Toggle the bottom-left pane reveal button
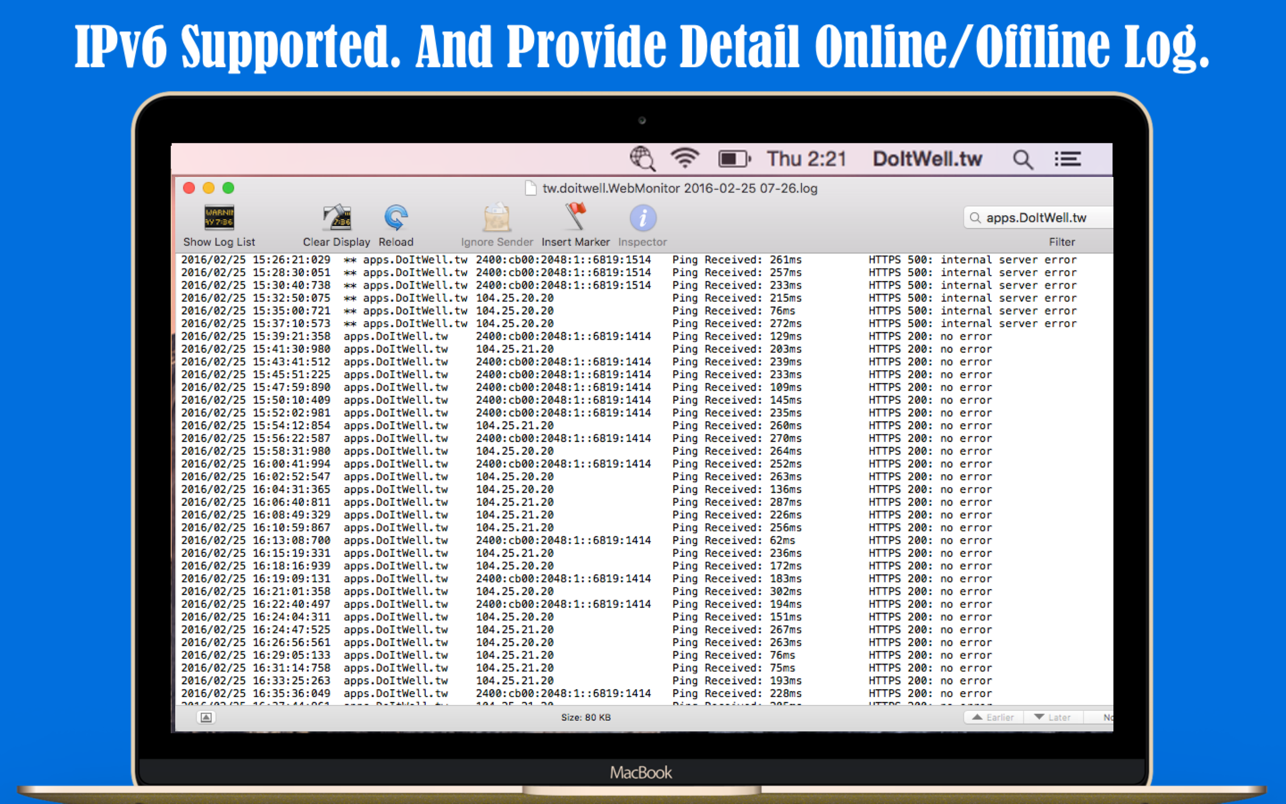 [206, 717]
